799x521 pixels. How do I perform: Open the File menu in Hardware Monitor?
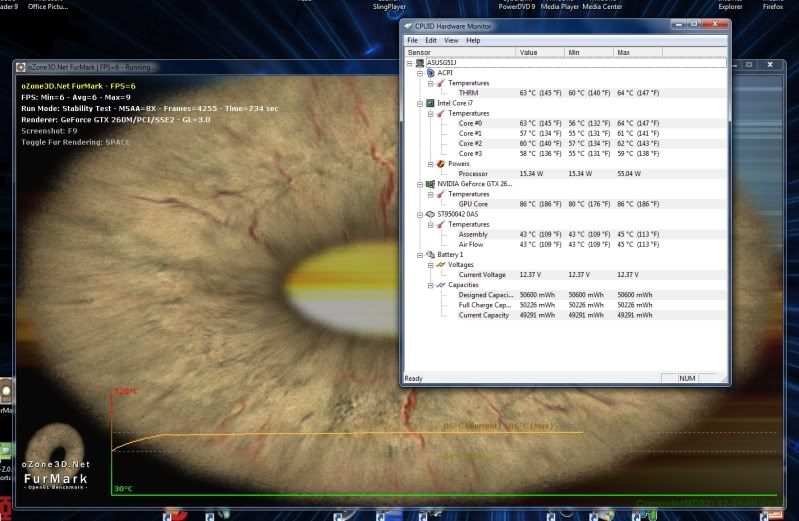tap(412, 40)
